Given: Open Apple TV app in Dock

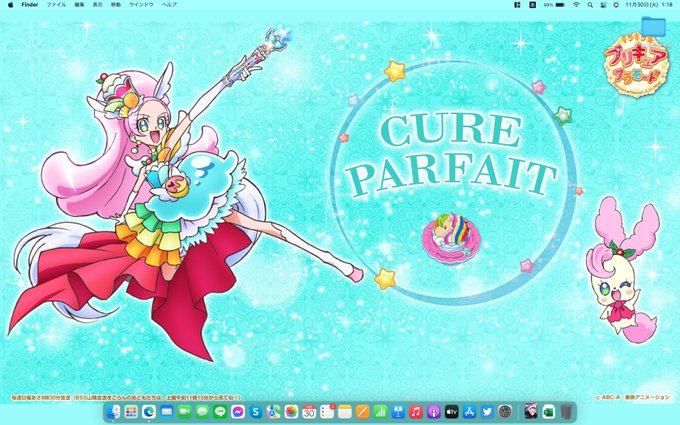Looking at the screenshot, I should pos(451,412).
